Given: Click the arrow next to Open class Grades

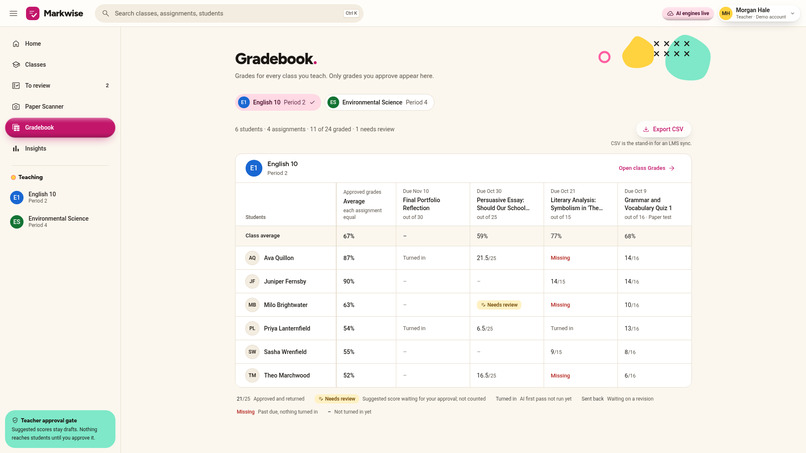Looking at the screenshot, I should point(672,168).
